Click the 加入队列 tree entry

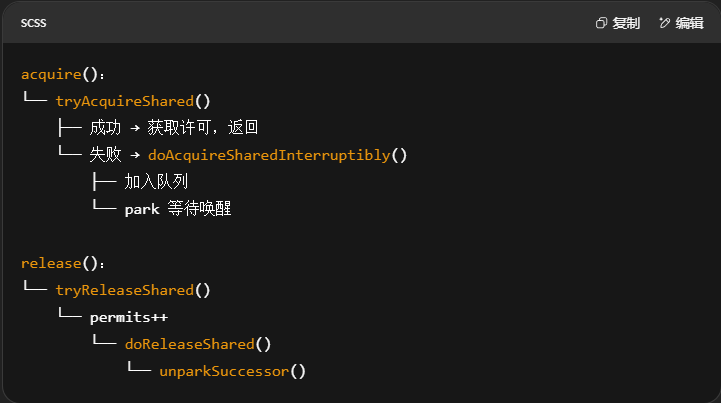156,182
